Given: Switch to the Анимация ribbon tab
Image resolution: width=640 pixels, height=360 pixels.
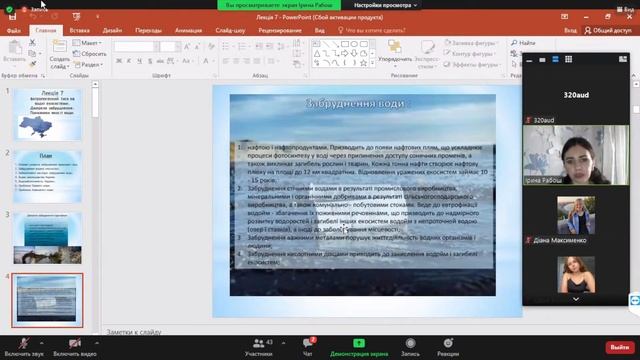Looking at the screenshot, I should pos(188,31).
